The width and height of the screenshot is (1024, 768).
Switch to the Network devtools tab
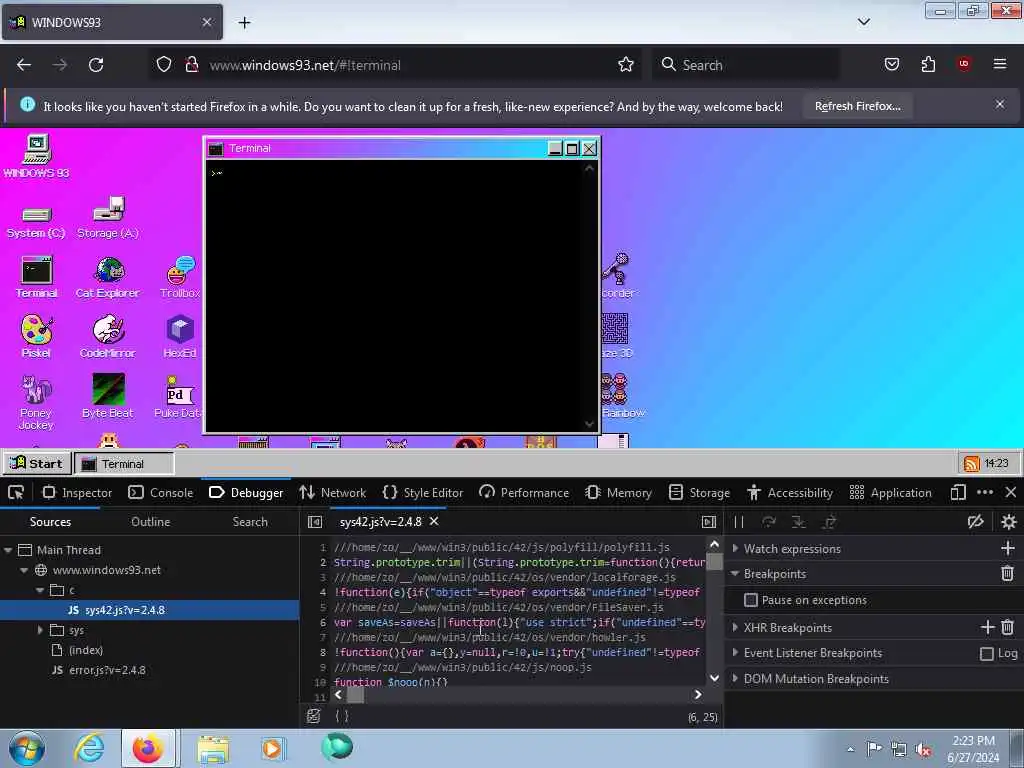click(x=333, y=492)
